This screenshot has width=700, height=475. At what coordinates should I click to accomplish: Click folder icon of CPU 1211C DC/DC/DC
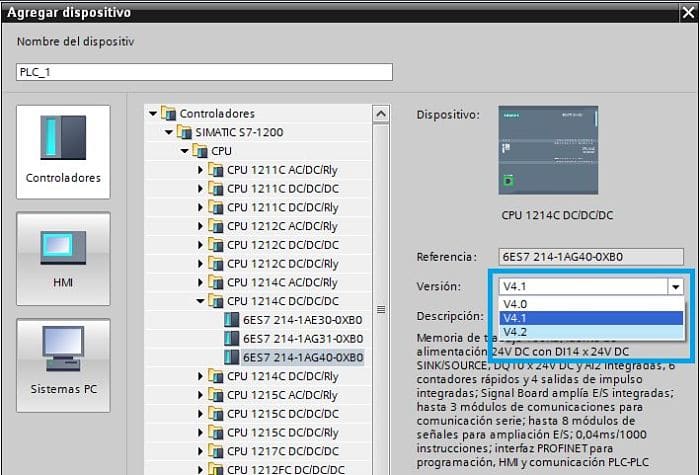point(216,188)
